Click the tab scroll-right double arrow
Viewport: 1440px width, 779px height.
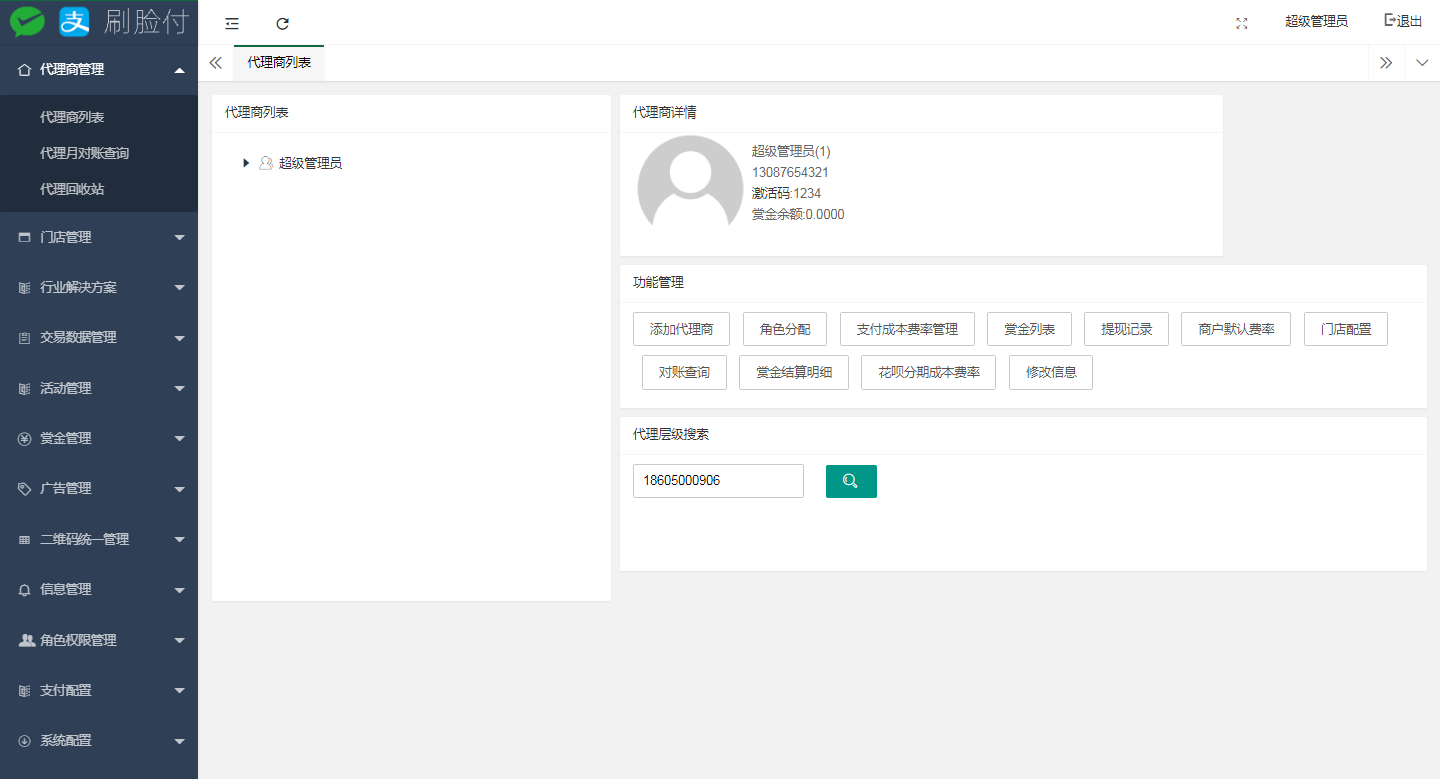coord(1386,62)
